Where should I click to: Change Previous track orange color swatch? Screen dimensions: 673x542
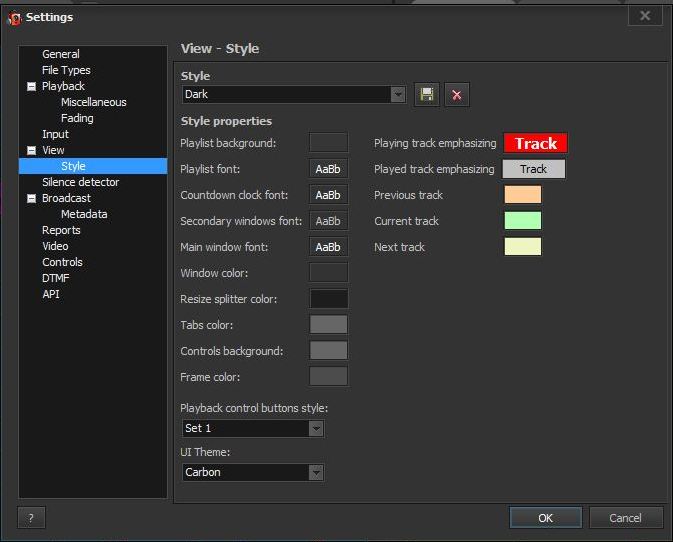(x=522, y=194)
